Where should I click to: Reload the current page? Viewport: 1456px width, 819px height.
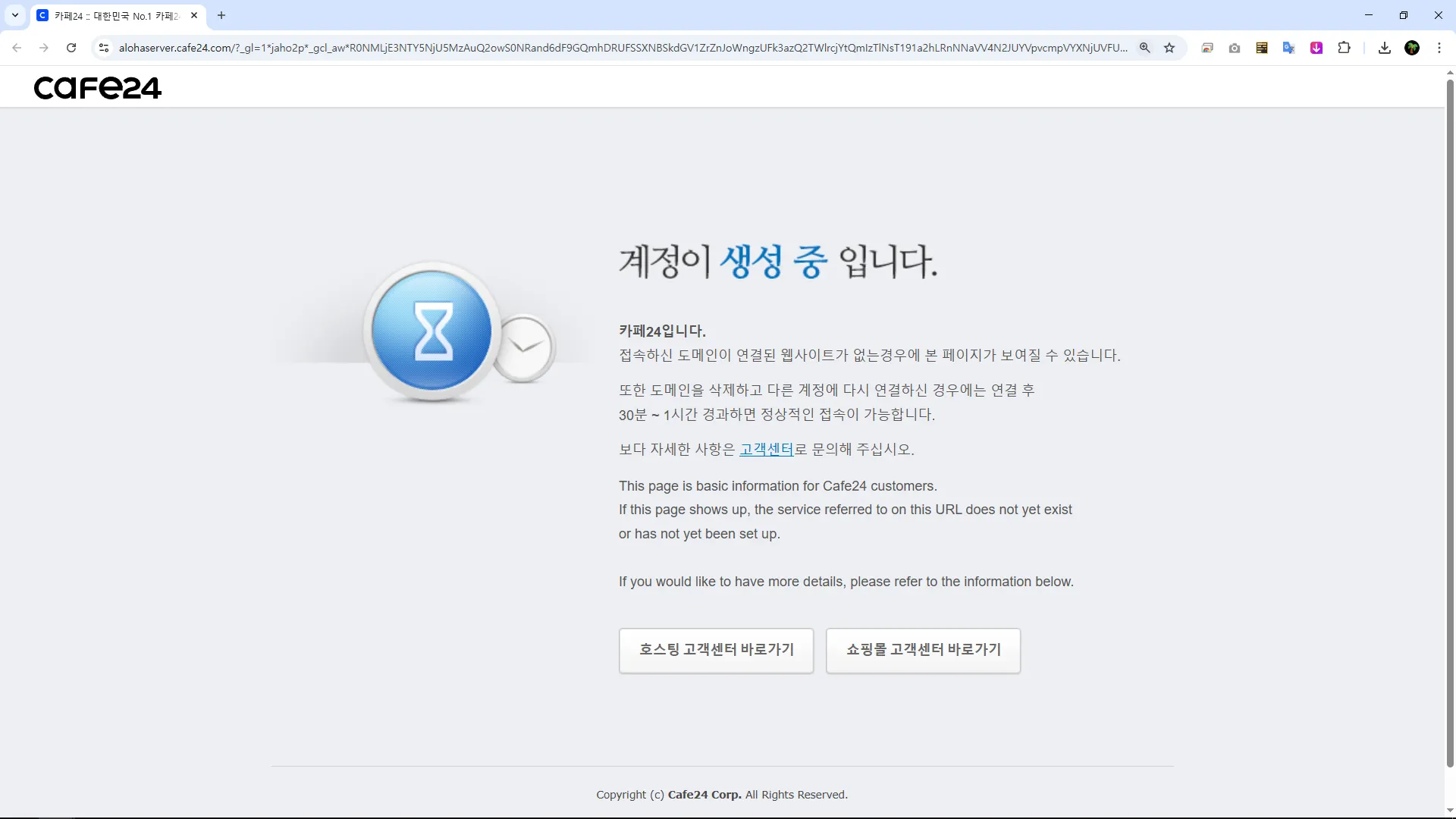71,48
